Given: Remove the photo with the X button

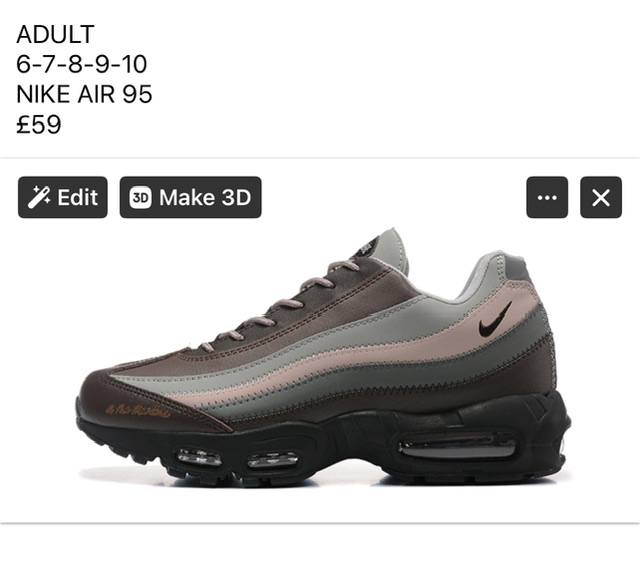Looking at the screenshot, I should point(601,198).
